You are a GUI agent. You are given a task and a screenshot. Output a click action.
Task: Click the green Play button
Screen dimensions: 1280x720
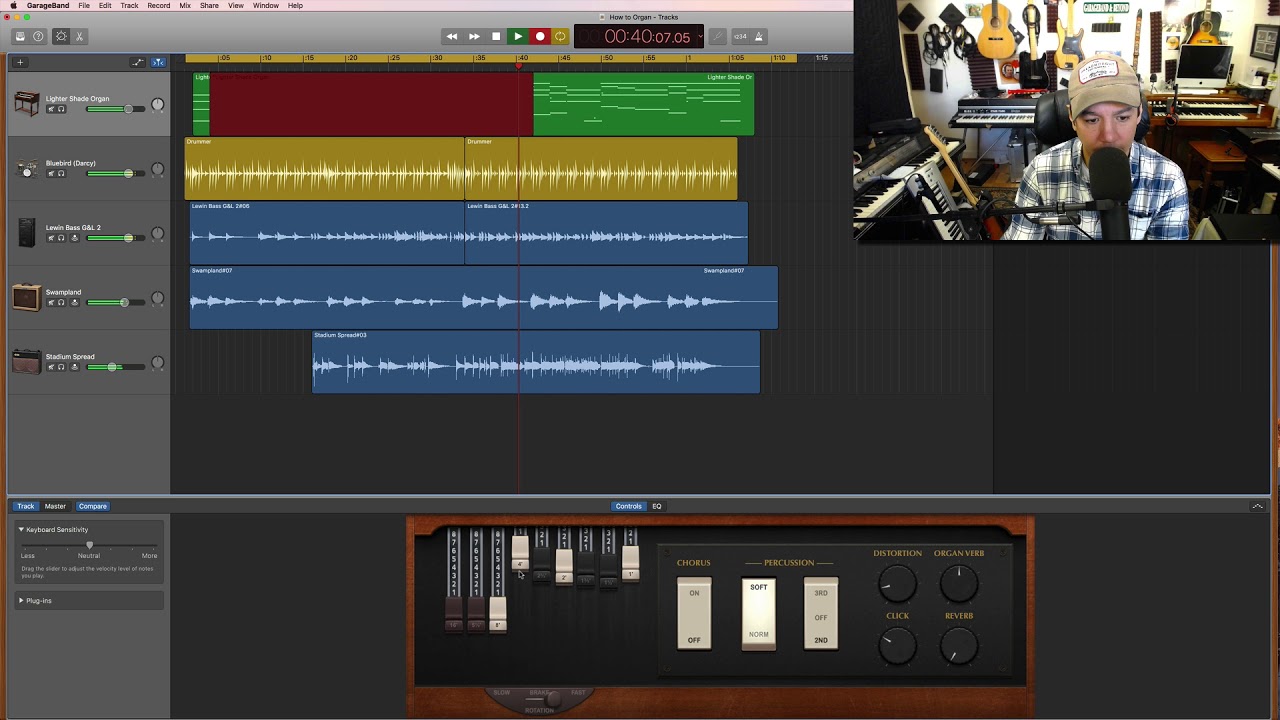518,36
